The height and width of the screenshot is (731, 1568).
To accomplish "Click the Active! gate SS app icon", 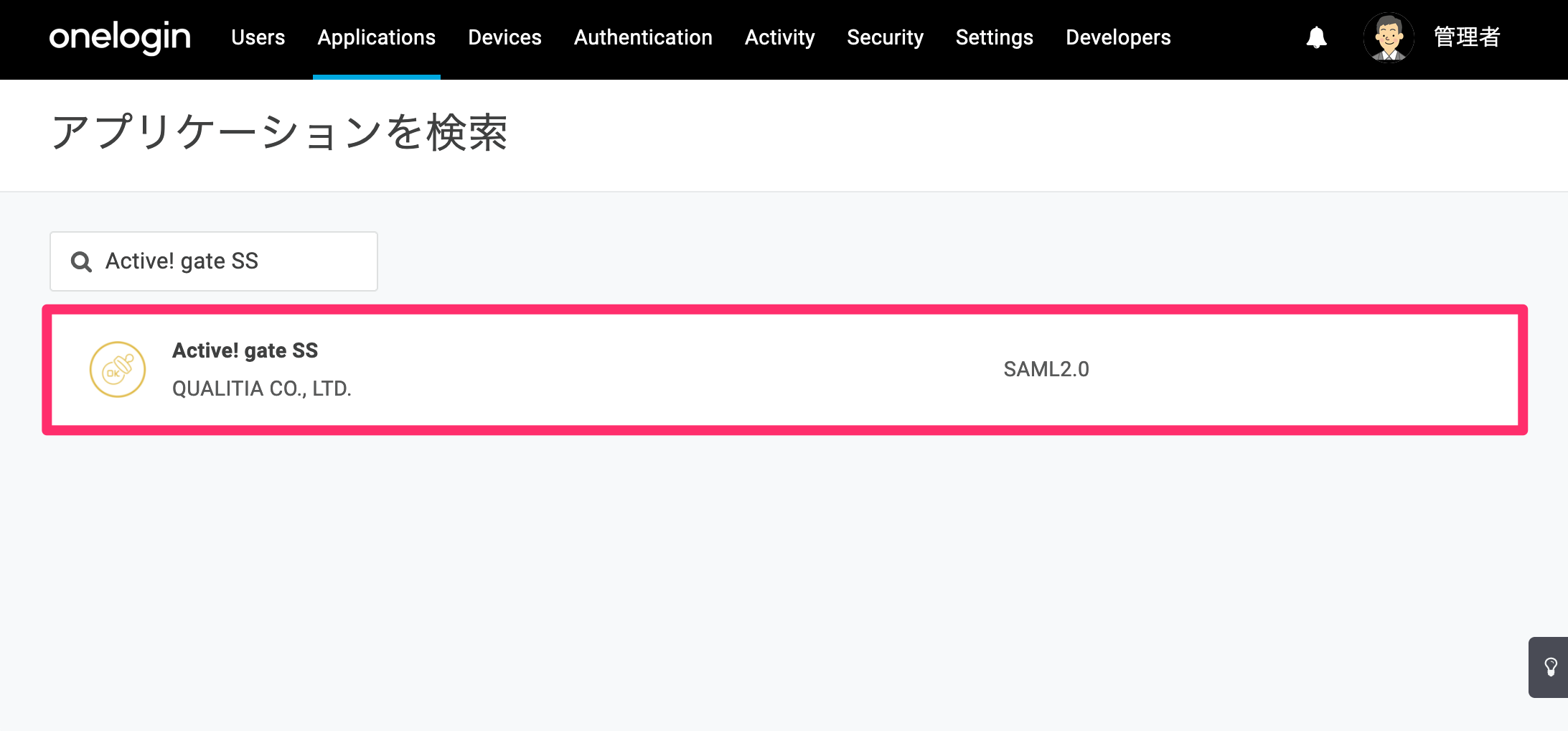I will point(118,369).
